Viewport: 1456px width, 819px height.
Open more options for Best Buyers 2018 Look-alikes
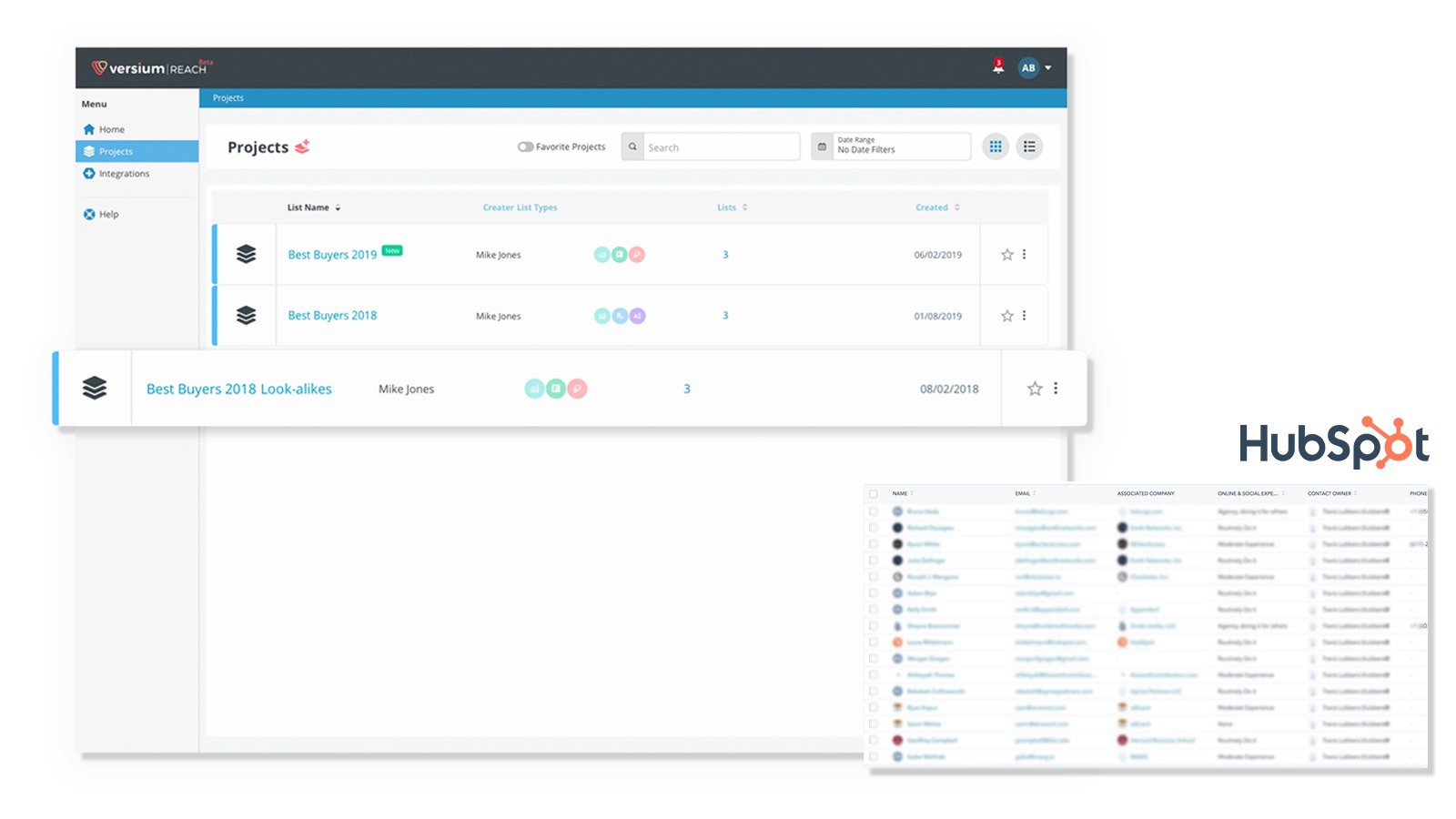coord(1056,388)
